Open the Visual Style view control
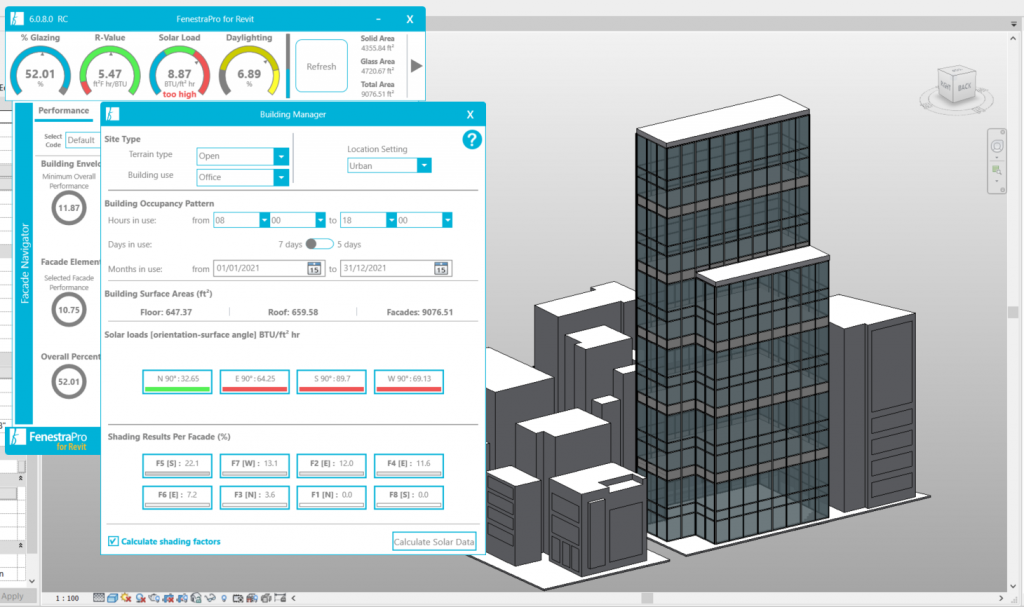 click(112, 598)
